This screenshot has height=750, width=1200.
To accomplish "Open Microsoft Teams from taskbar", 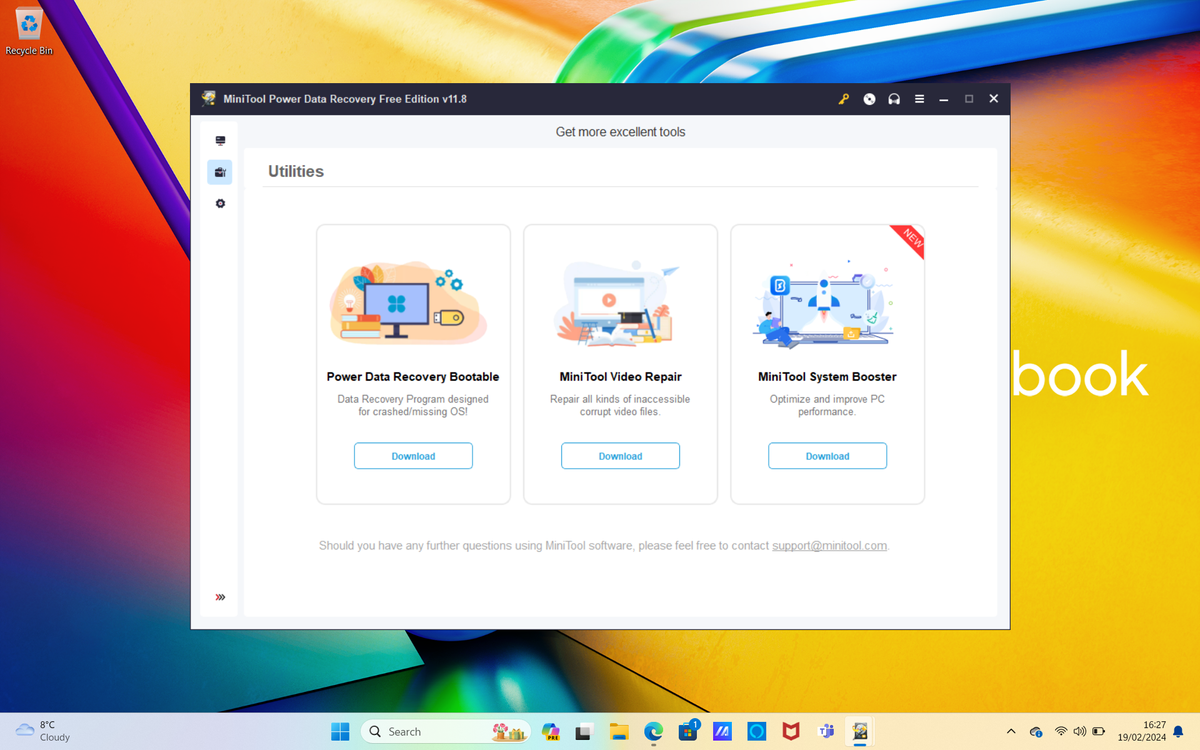I will [x=826, y=731].
